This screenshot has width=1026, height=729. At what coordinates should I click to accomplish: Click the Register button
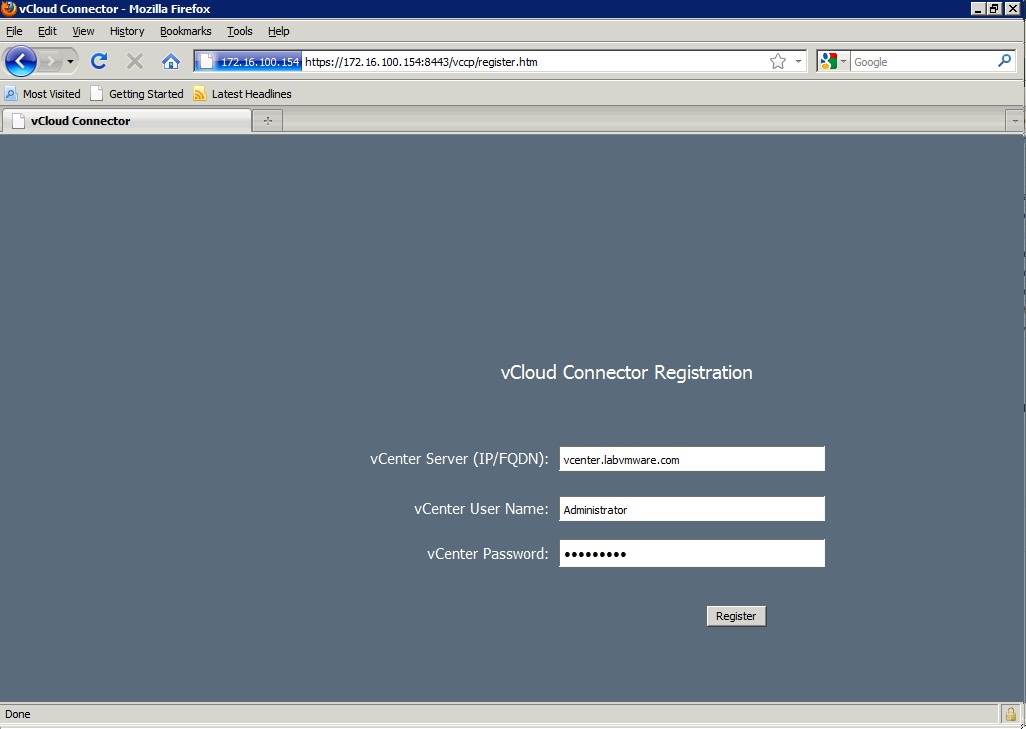tap(736, 616)
